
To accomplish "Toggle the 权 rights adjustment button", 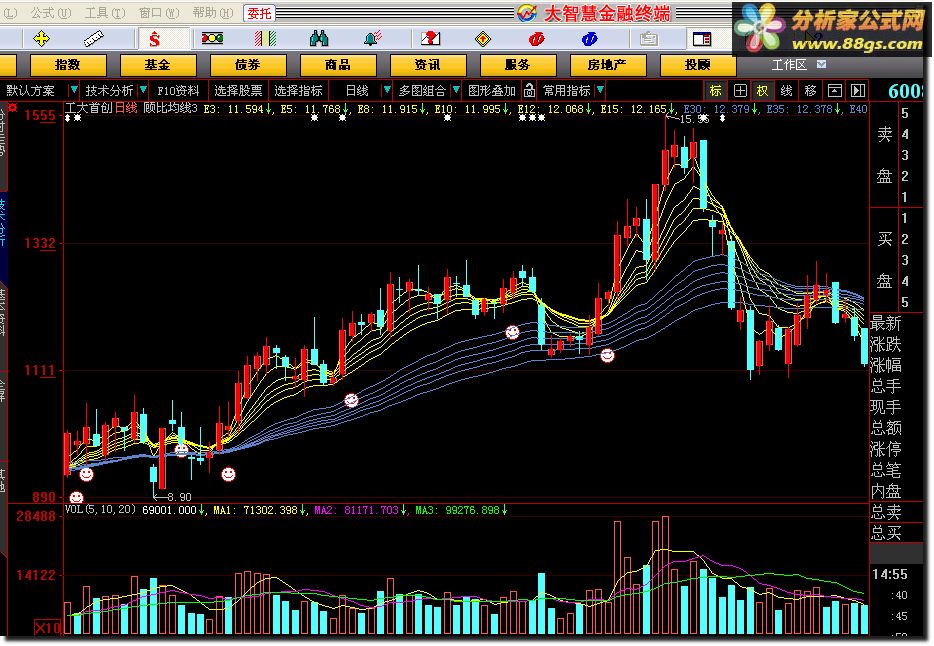I will pos(762,90).
